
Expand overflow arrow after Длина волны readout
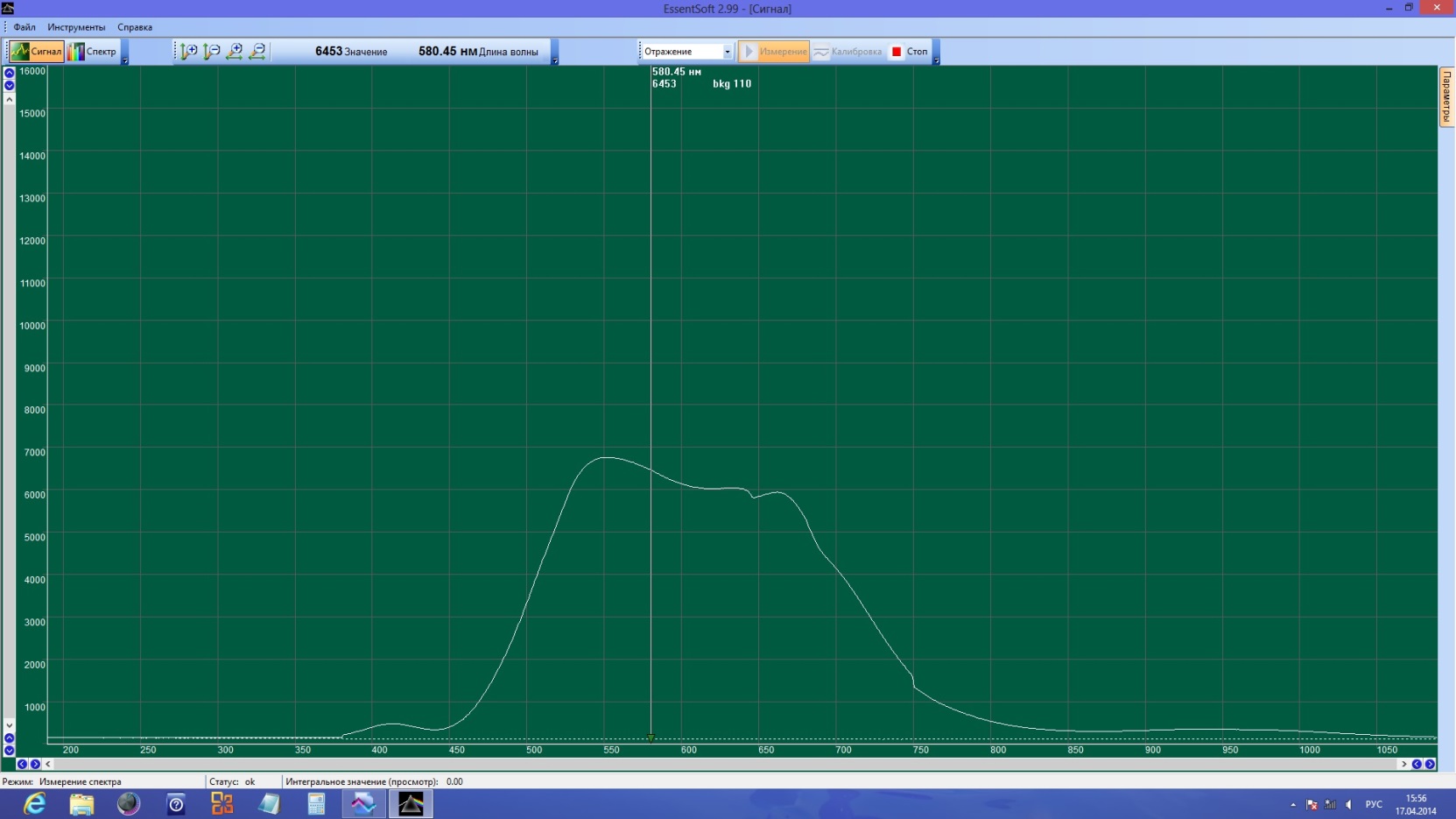click(x=554, y=60)
